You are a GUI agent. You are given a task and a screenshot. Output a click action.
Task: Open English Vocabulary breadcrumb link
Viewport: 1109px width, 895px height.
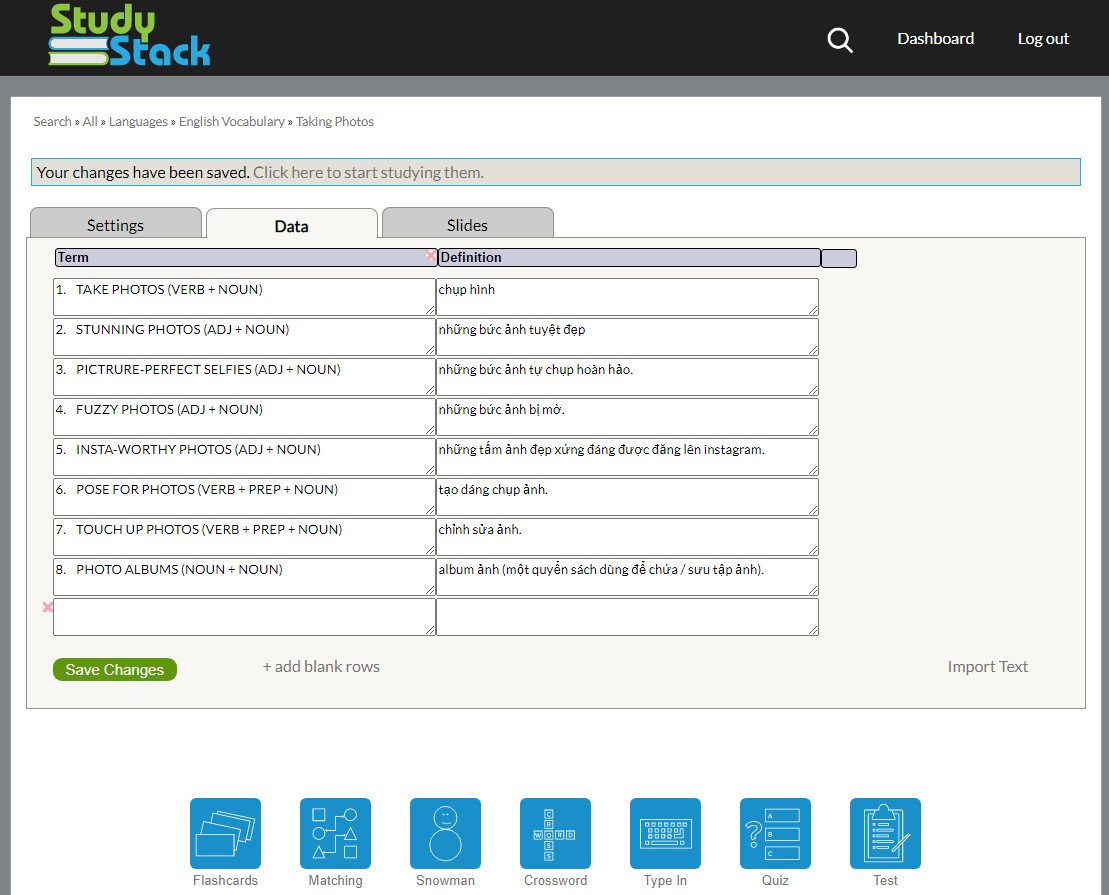pyautogui.click(x=232, y=121)
